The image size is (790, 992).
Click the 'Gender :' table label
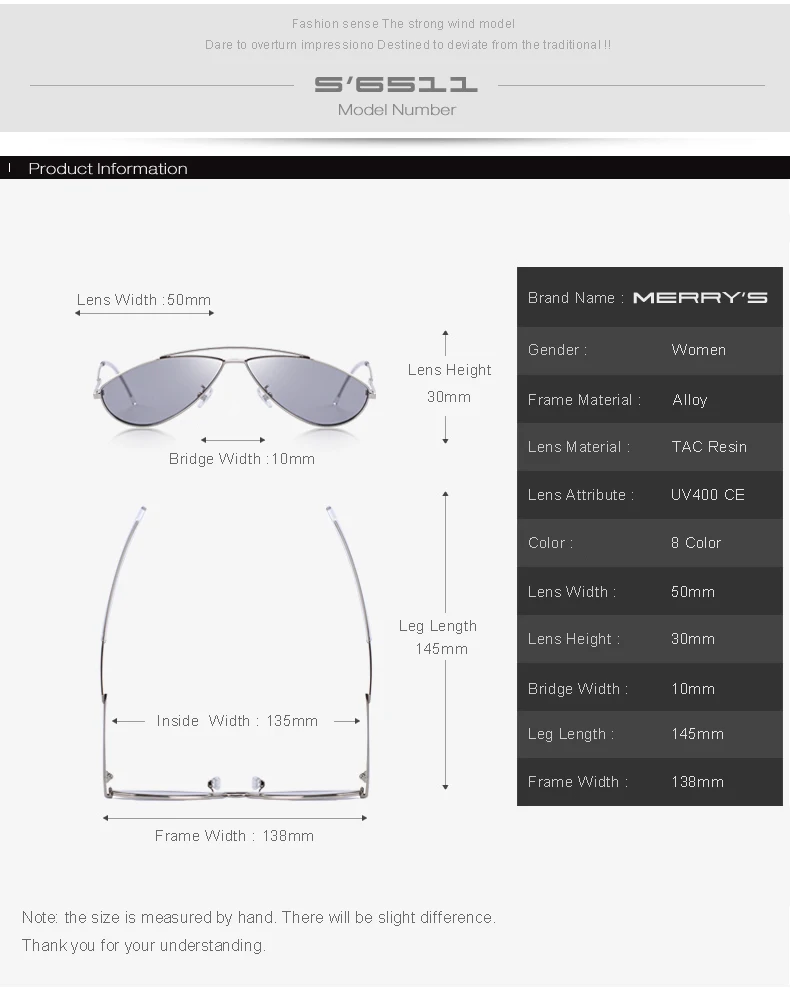(x=557, y=350)
